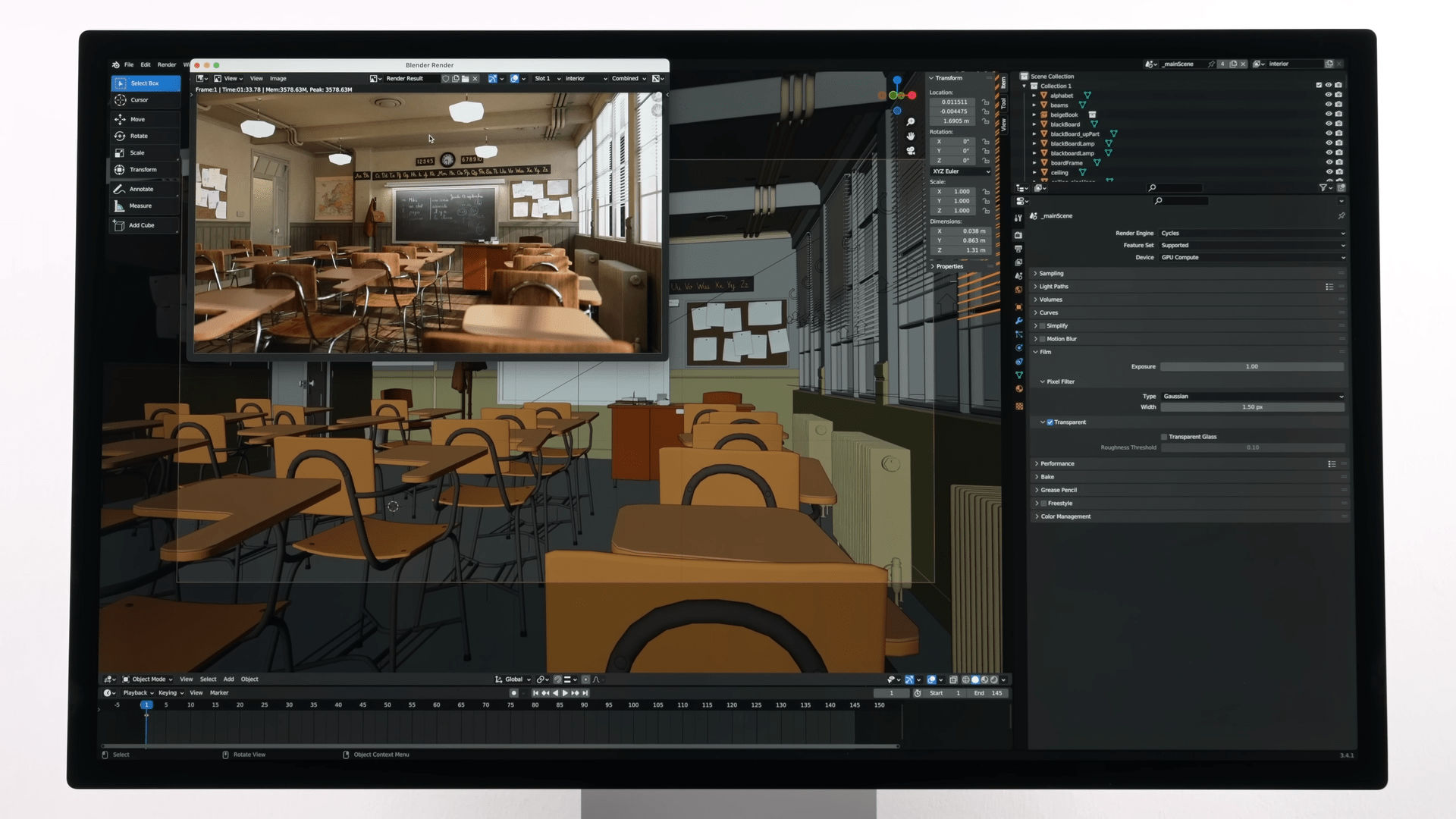Open the Image menu in render window
Screen dimensions: 1456x819
(278, 78)
